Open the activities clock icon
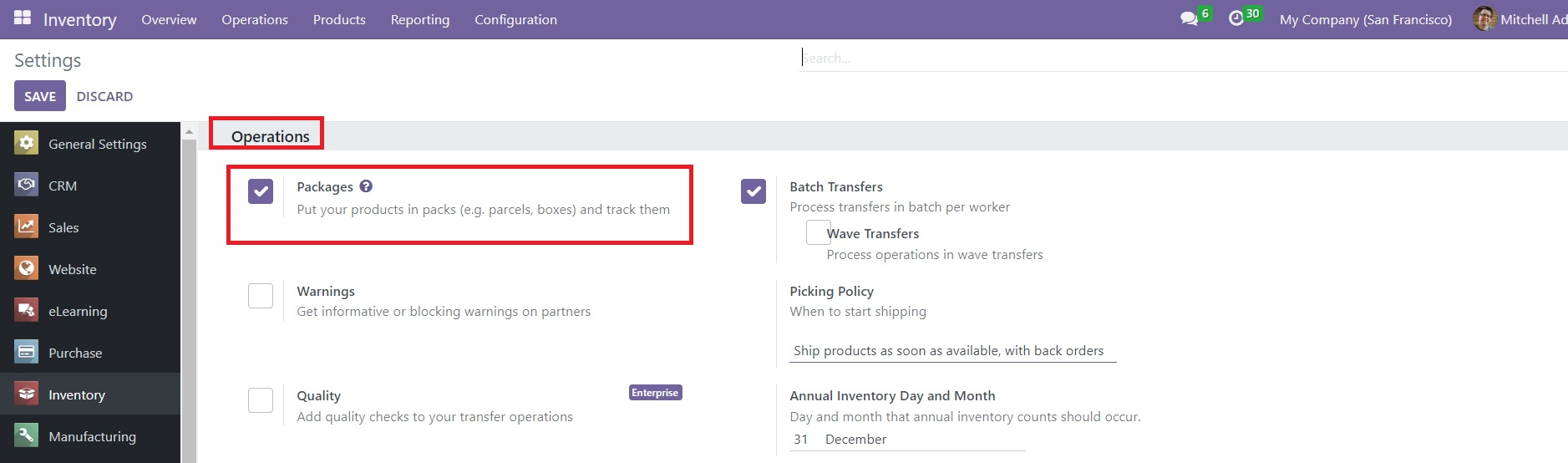 click(1236, 18)
